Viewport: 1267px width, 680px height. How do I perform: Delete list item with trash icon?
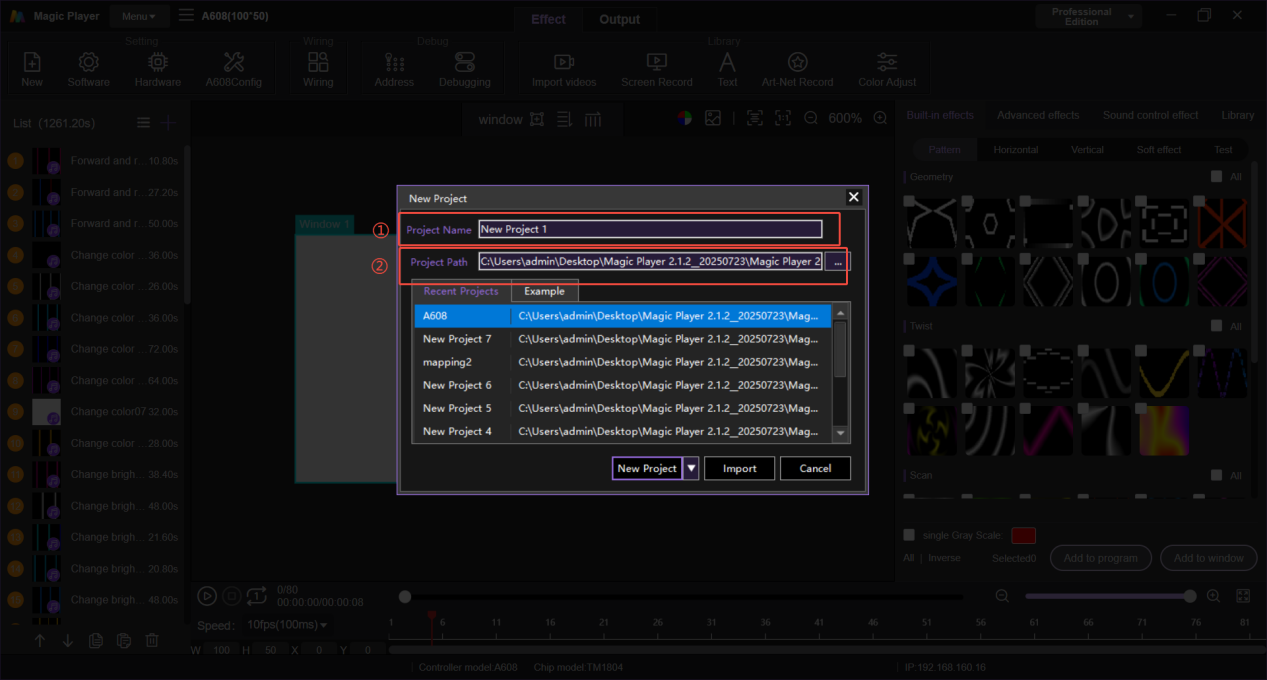point(152,641)
